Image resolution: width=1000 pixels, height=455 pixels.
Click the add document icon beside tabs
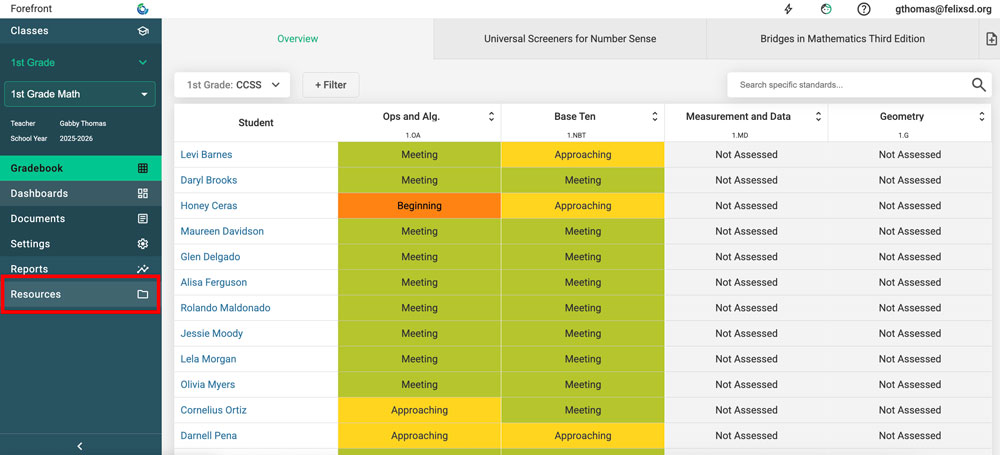click(990, 39)
